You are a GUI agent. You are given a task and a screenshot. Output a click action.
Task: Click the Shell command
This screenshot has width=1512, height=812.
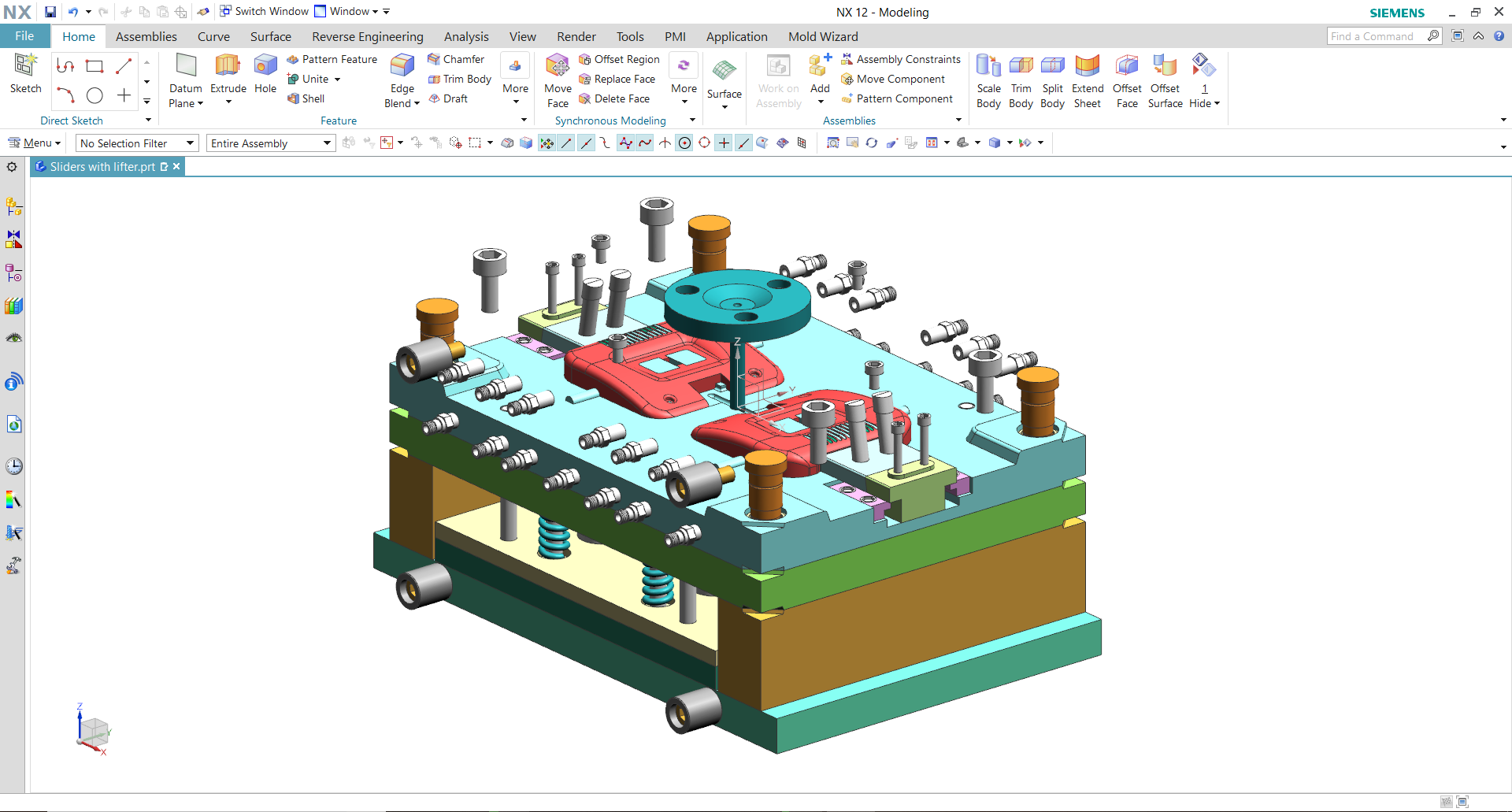coord(306,98)
